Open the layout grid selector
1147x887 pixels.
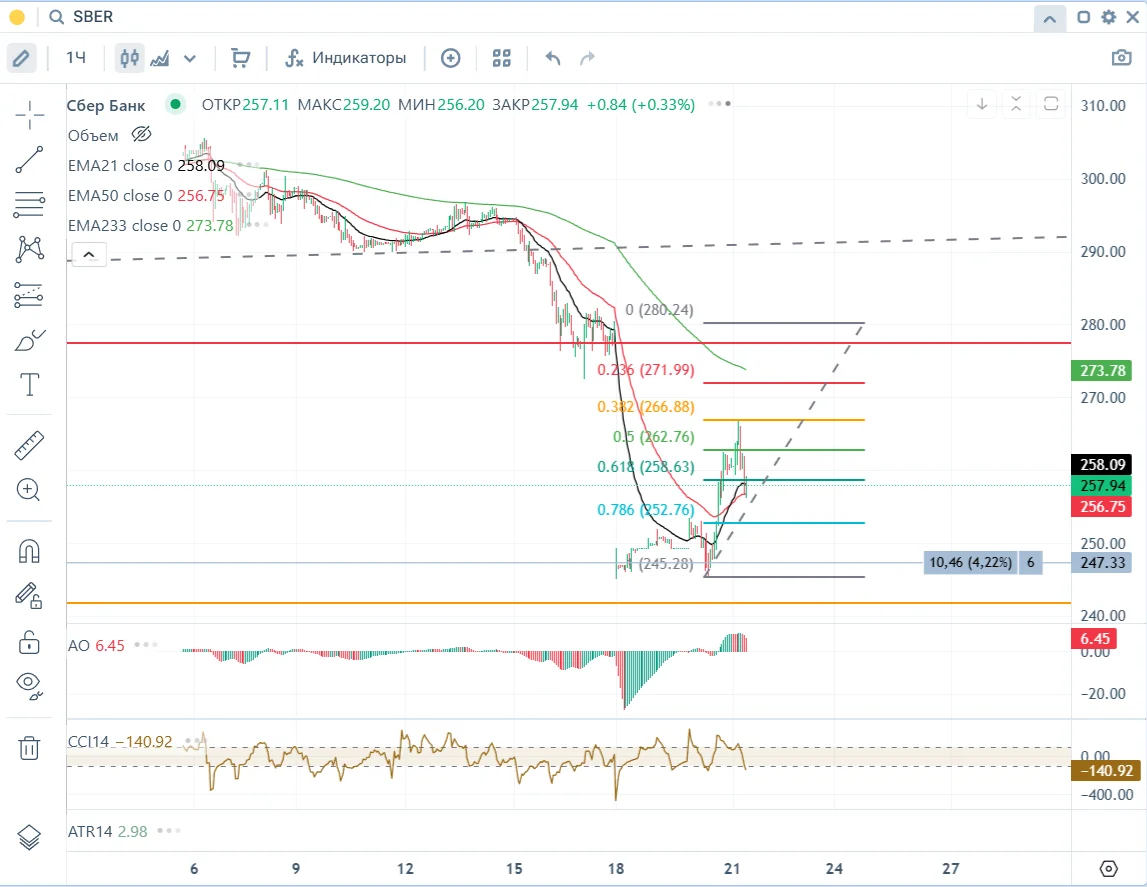pyautogui.click(x=502, y=58)
